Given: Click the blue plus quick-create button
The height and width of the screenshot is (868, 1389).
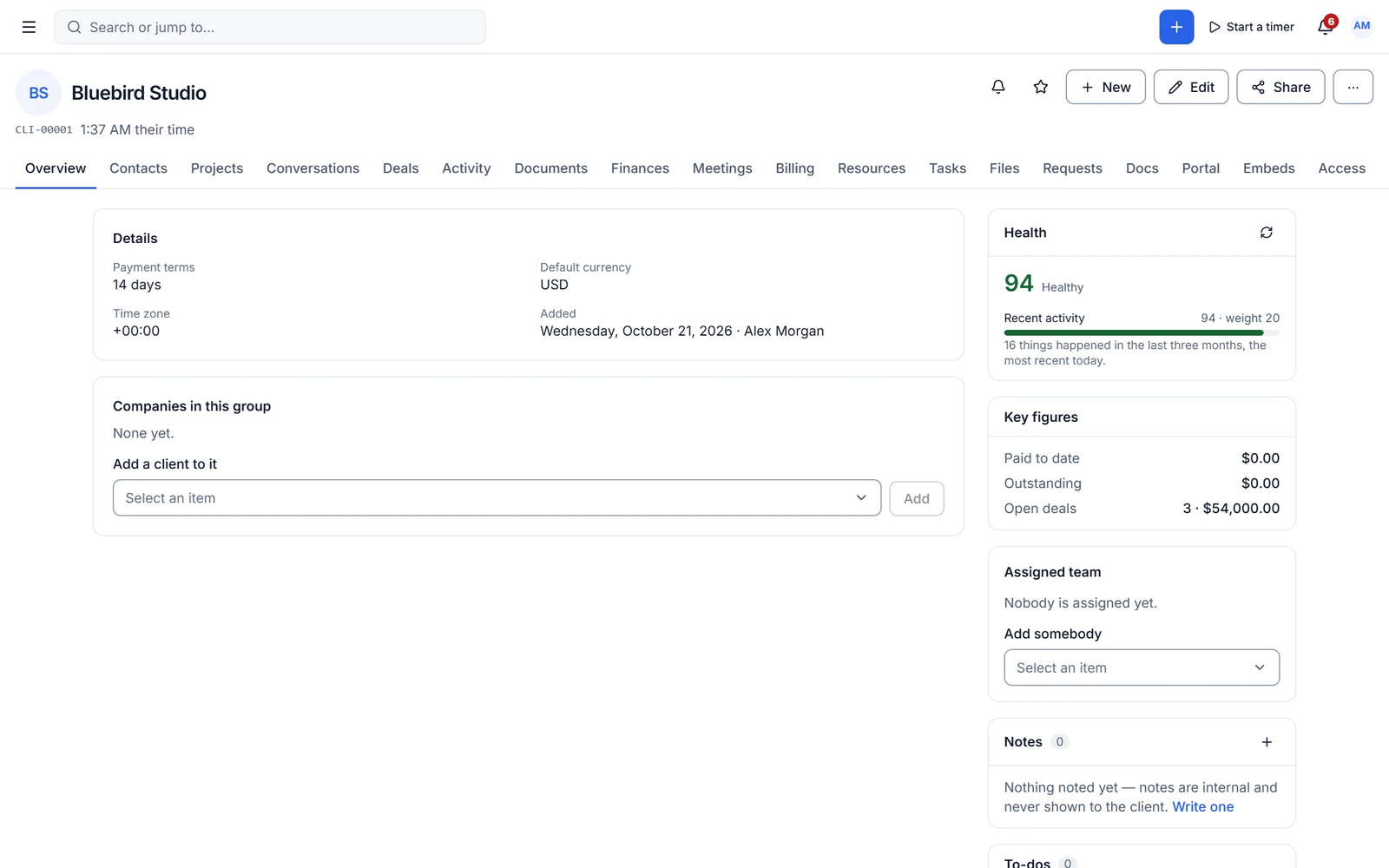Looking at the screenshot, I should tap(1176, 27).
